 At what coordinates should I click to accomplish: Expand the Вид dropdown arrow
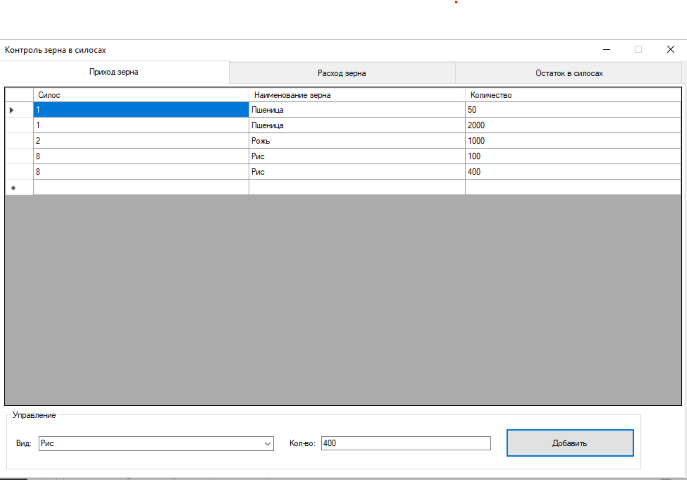pyautogui.click(x=267, y=444)
